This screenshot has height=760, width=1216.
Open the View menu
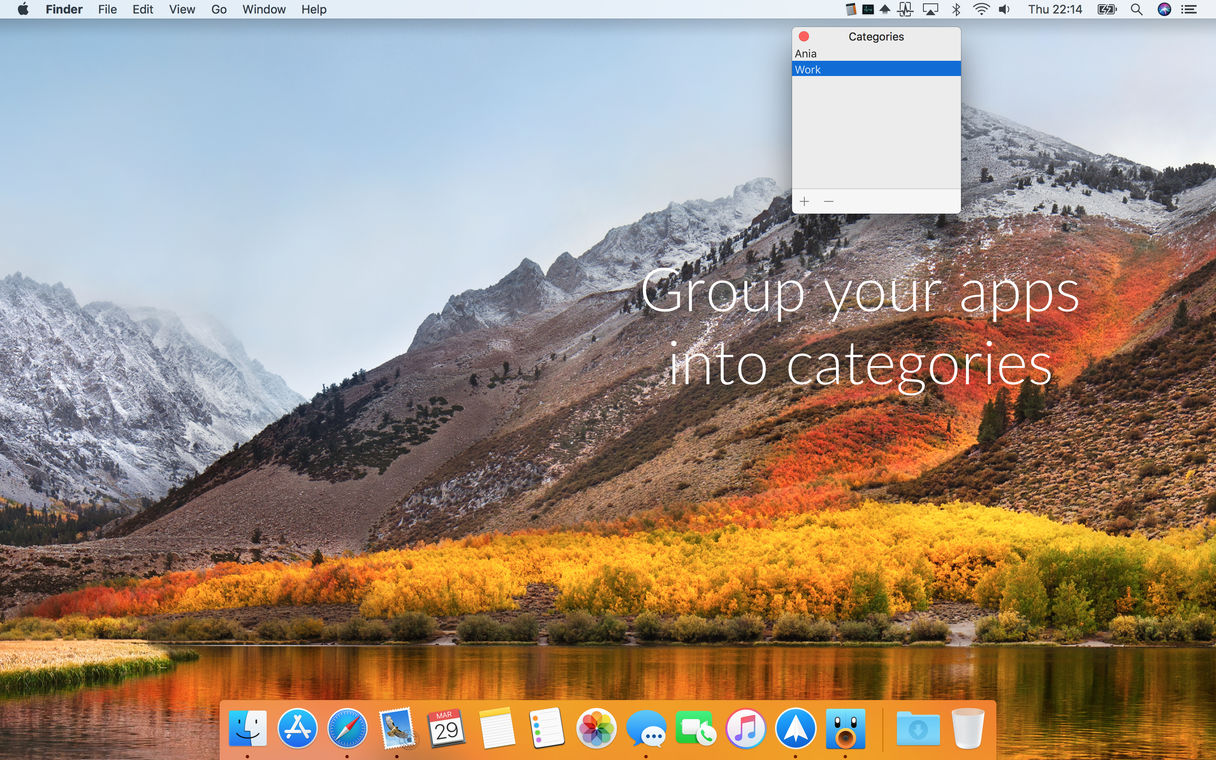(x=182, y=9)
